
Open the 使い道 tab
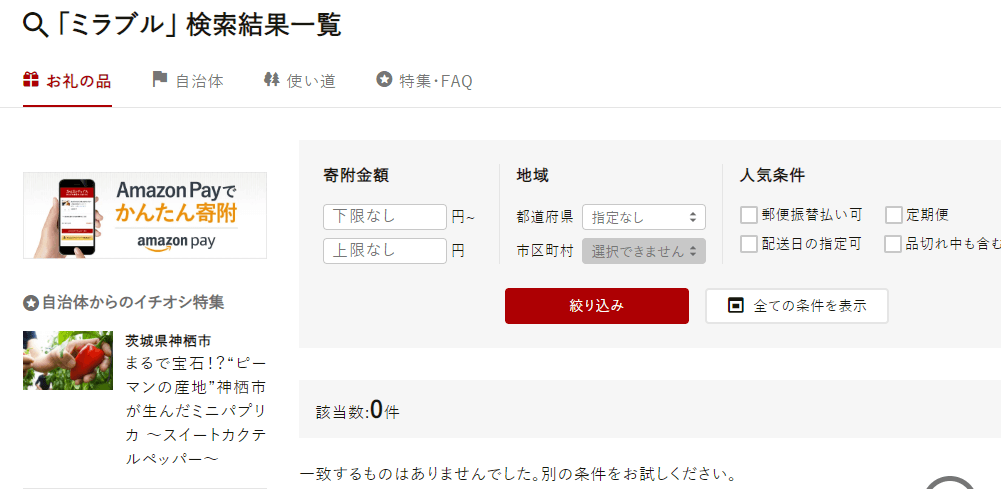click(299, 80)
